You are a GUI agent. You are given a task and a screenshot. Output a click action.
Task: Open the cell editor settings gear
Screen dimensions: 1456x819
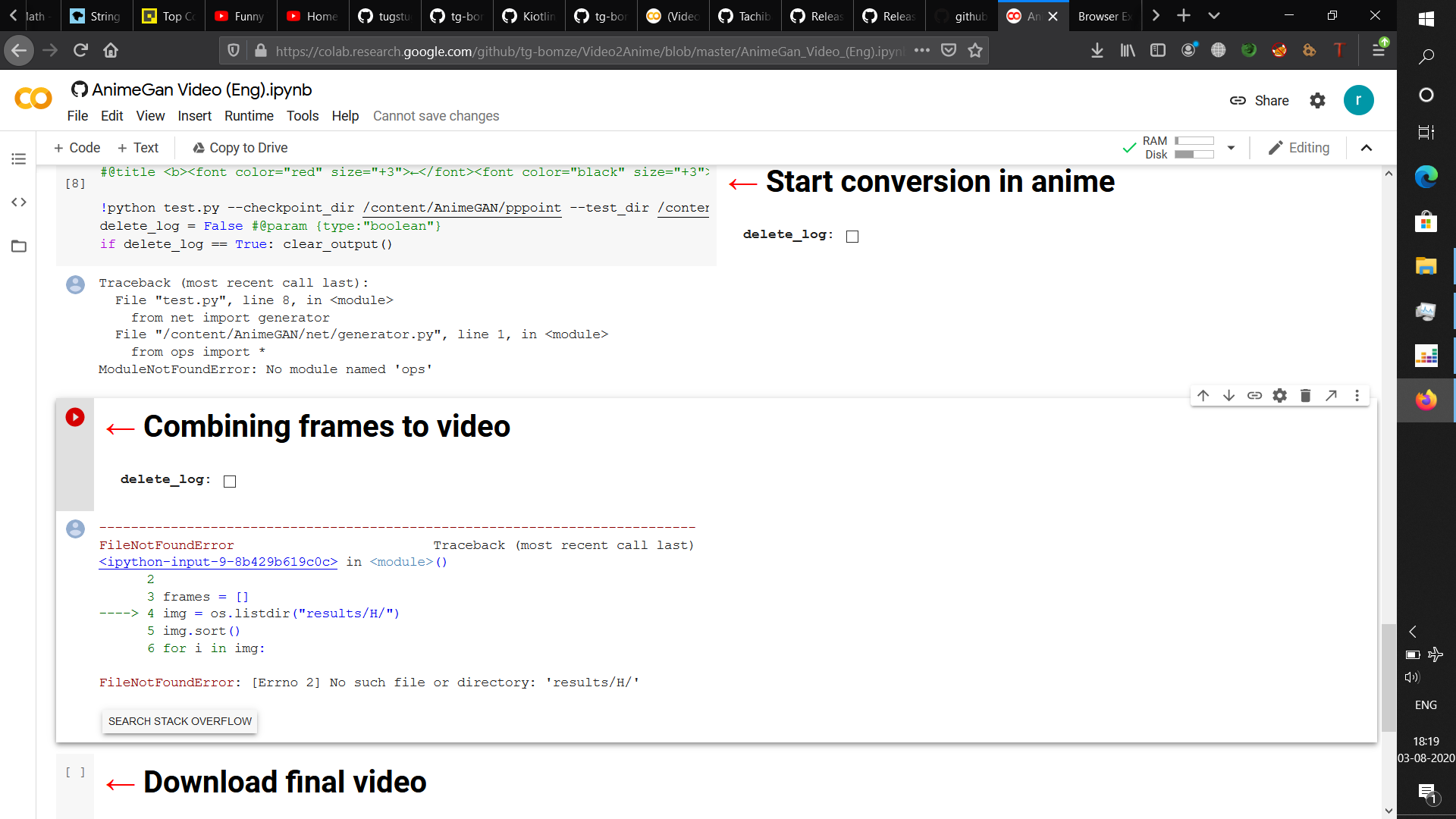click(x=1280, y=395)
